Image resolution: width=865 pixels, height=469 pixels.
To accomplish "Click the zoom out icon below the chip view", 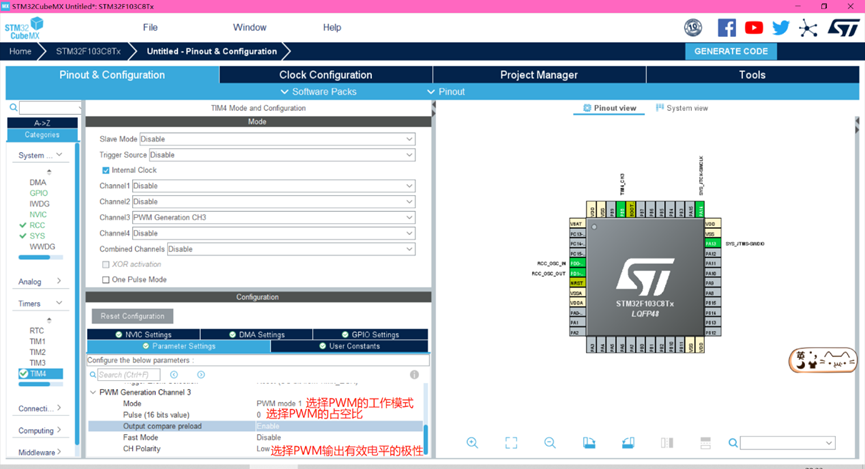I will [550, 443].
